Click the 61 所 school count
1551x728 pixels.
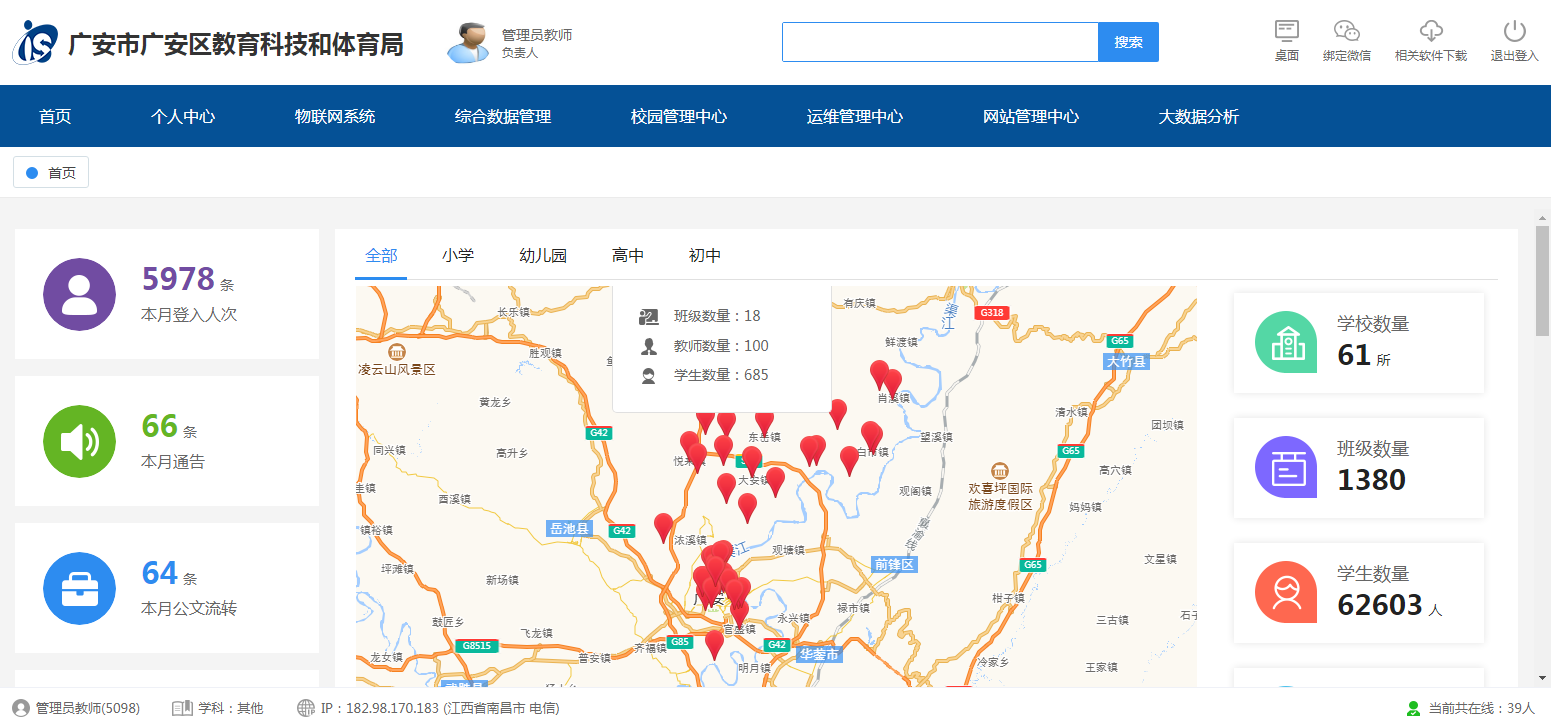[x=1363, y=355]
